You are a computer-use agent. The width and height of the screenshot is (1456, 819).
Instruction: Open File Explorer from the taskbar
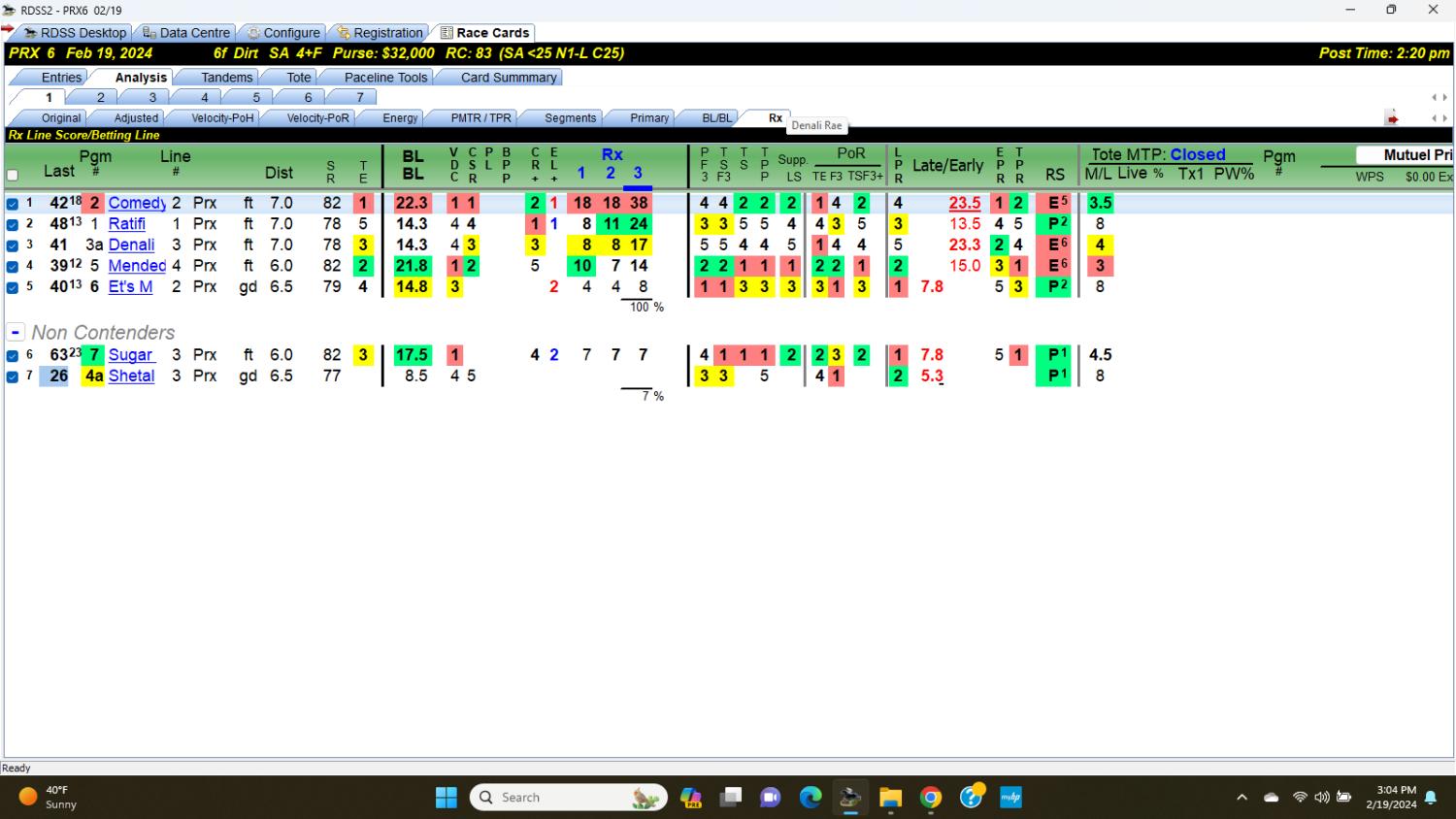(890, 798)
